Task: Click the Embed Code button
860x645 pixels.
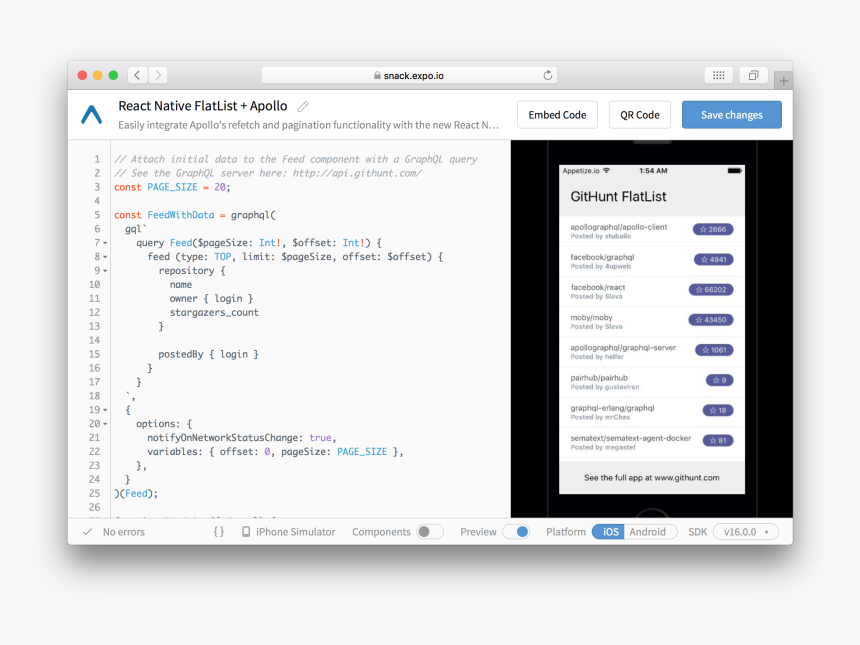Action: point(557,115)
